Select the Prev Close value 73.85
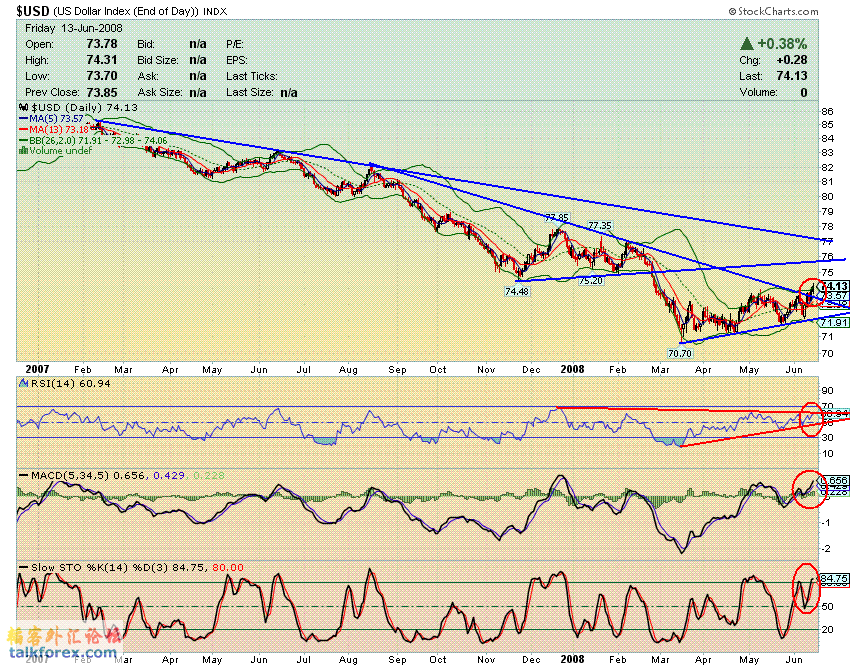 (102, 92)
